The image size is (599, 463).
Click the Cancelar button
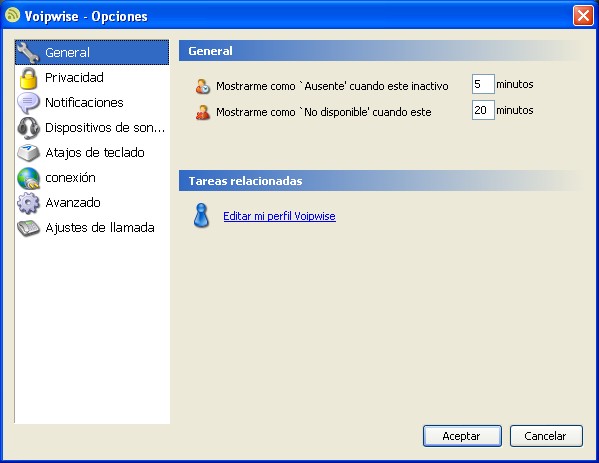point(546,436)
